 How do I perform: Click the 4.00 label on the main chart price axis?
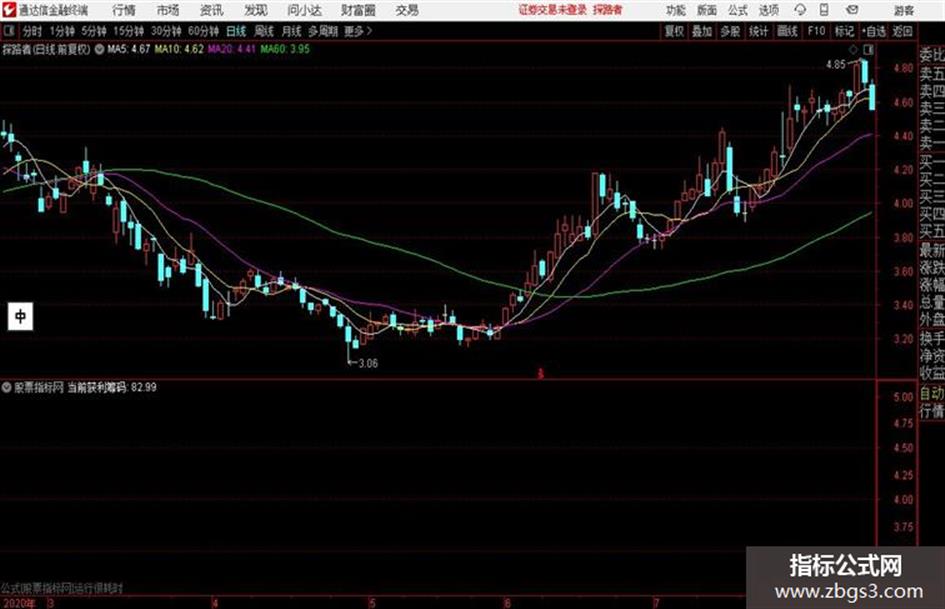(903, 204)
